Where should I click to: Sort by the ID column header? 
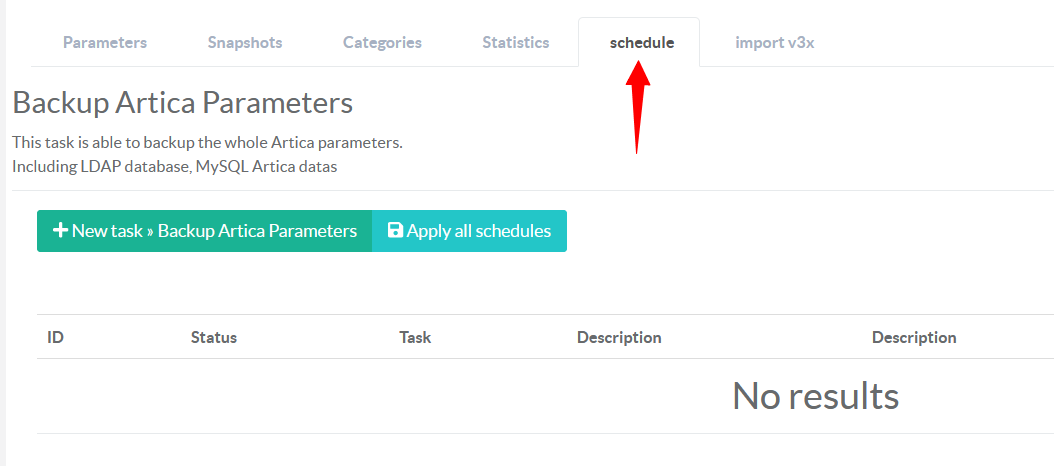tap(56, 338)
